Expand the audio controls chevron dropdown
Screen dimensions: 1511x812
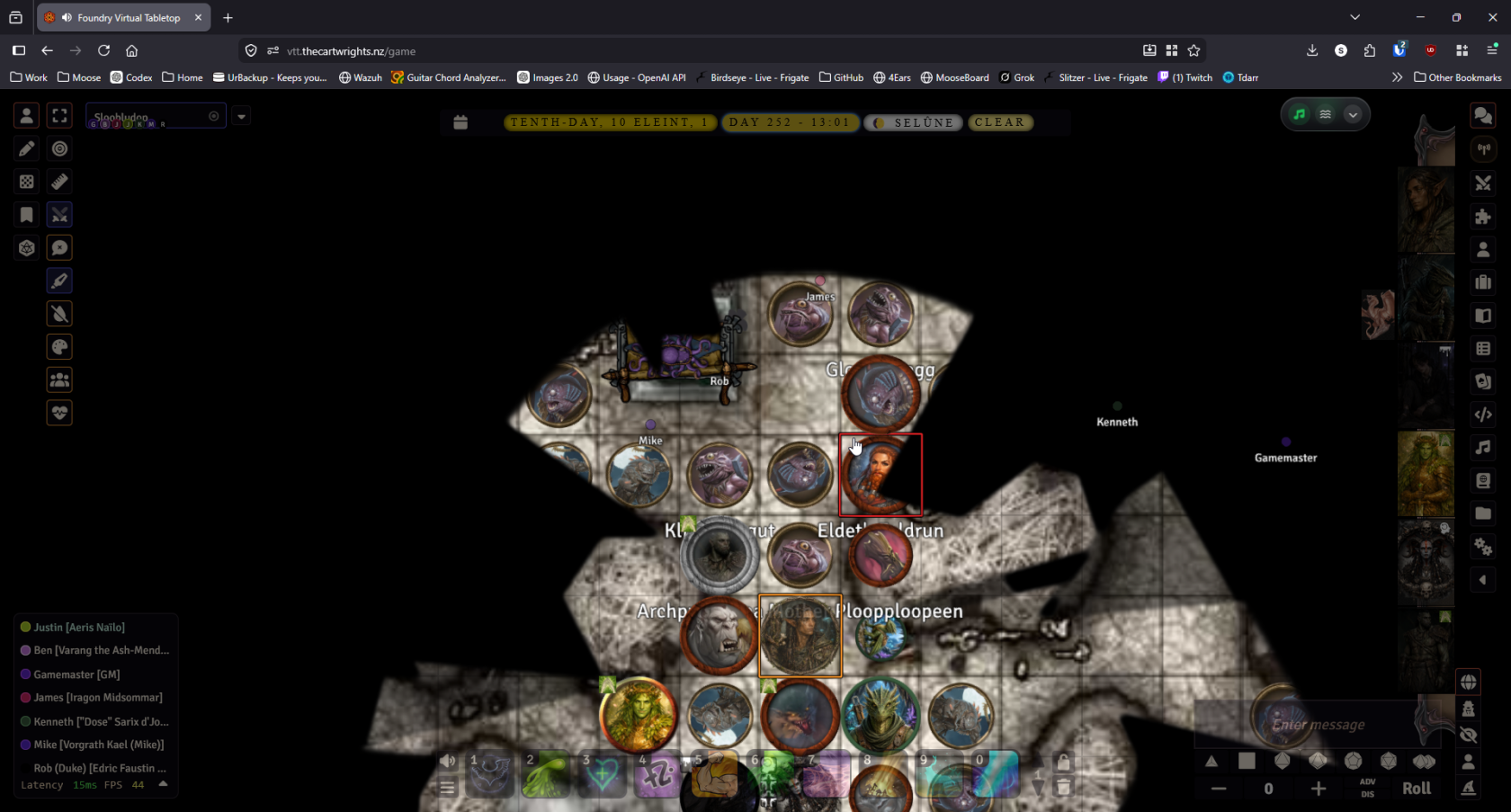click(1353, 114)
